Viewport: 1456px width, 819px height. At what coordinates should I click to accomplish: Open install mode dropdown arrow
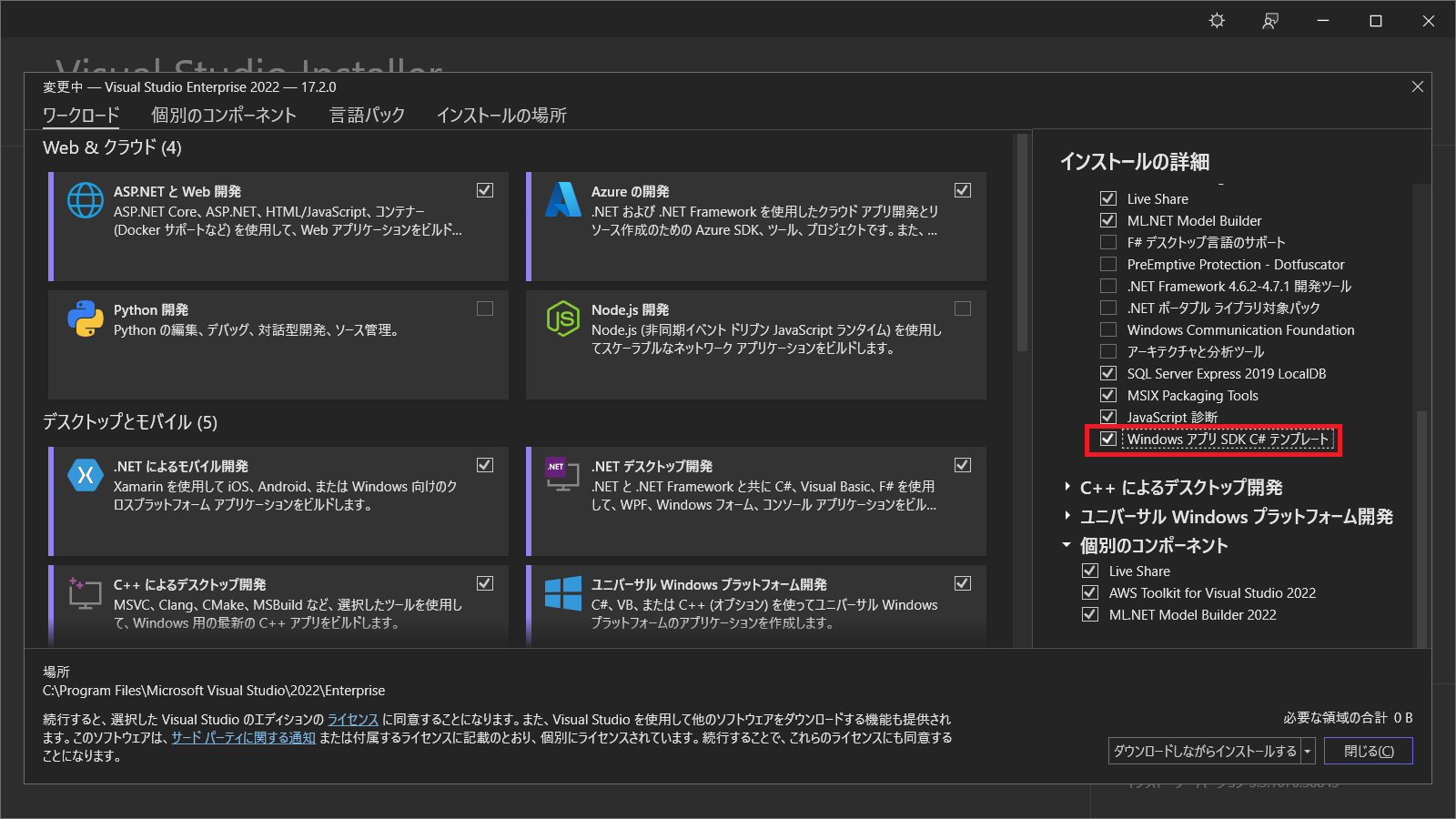click(1308, 751)
